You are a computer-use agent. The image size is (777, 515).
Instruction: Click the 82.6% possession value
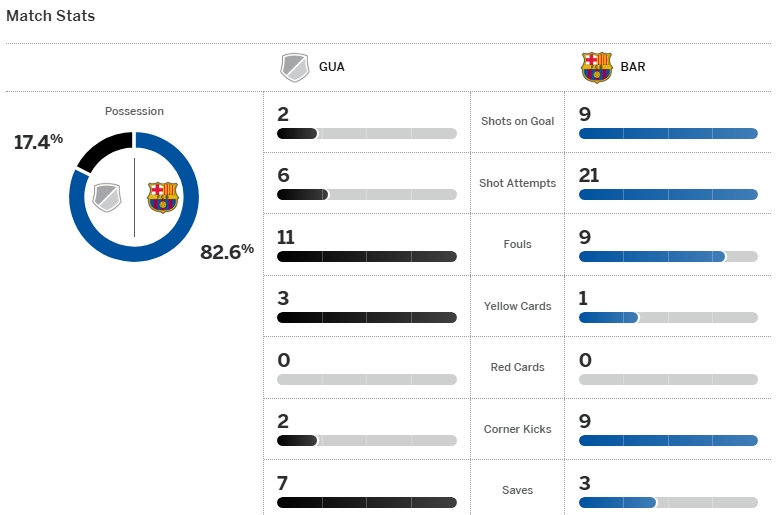click(x=227, y=252)
